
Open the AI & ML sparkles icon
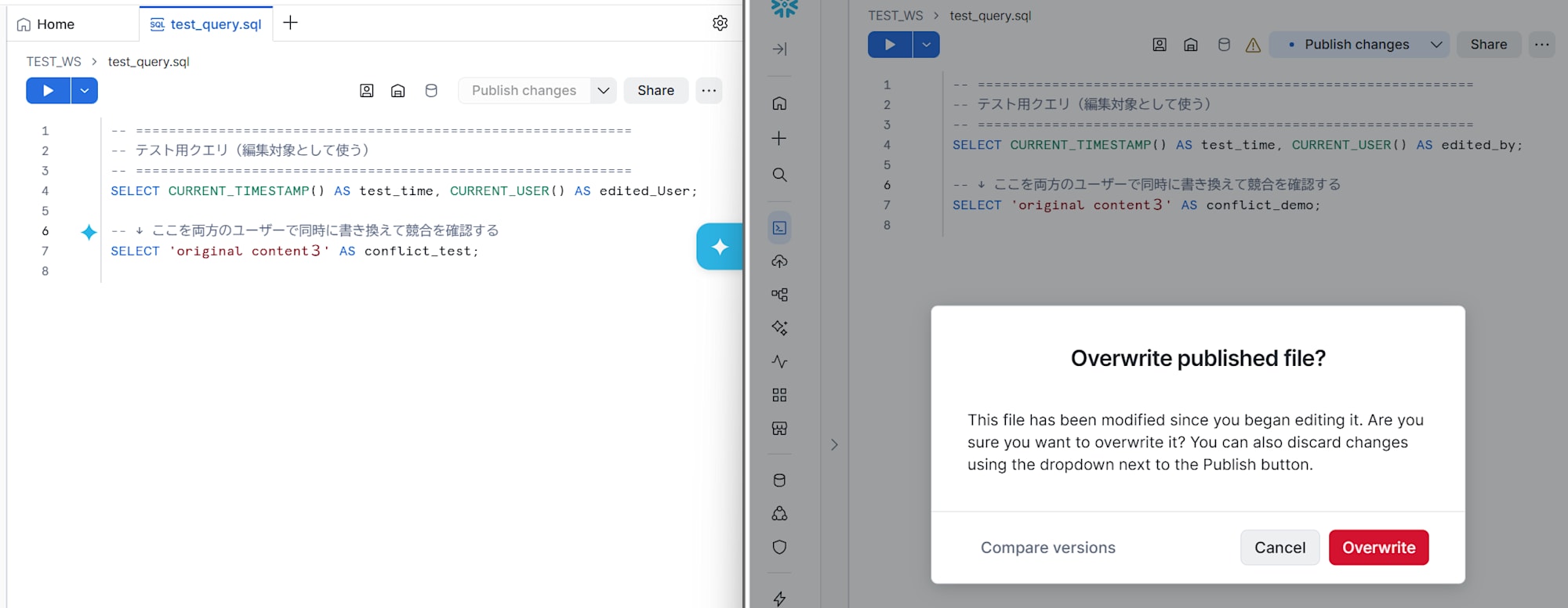click(x=779, y=328)
